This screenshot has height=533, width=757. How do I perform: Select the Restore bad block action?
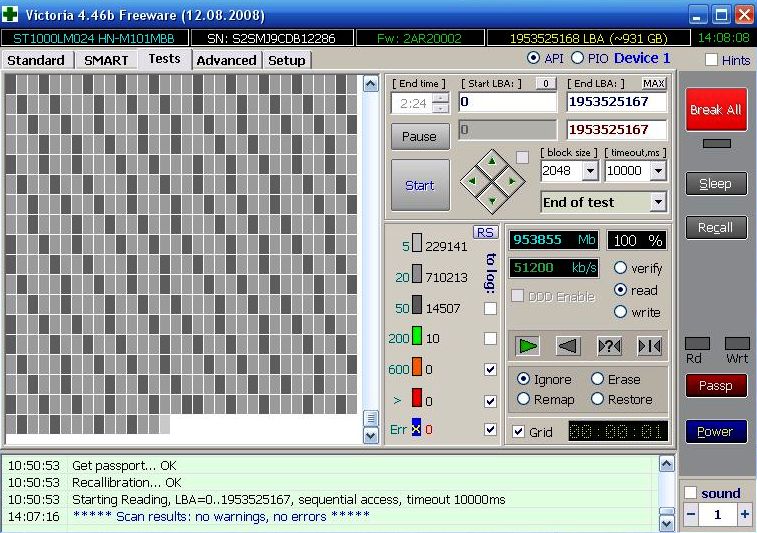pos(597,399)
